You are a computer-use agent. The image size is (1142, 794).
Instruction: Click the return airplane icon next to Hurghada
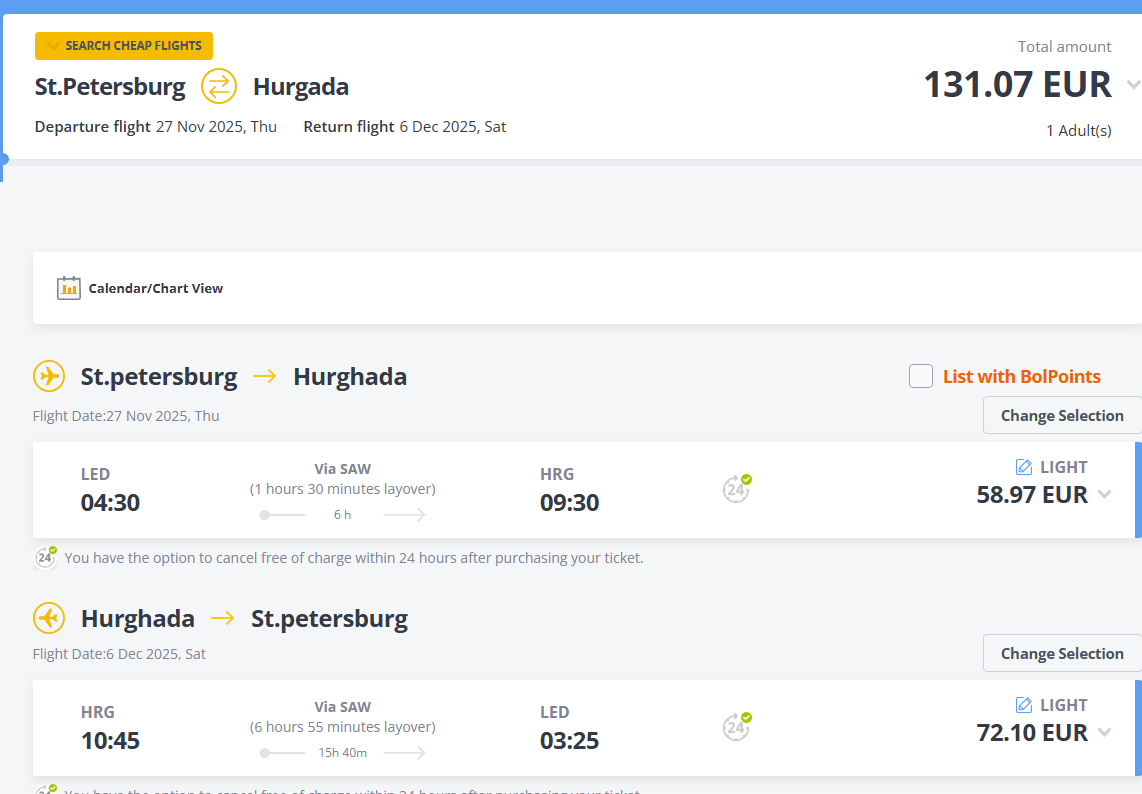click(x=49, y=618)
